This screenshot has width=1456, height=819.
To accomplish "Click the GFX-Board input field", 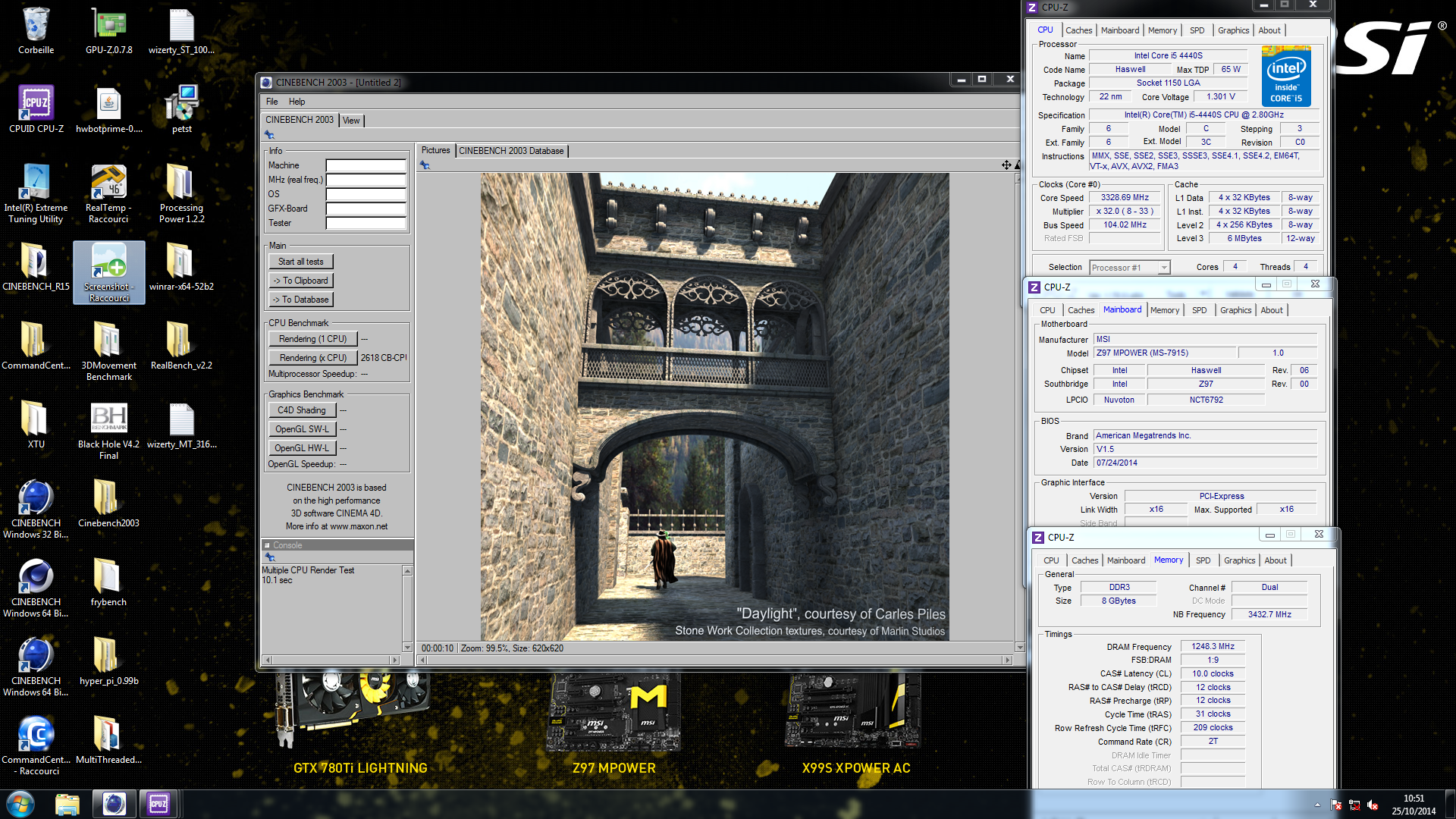I will (x=366, y=209).
